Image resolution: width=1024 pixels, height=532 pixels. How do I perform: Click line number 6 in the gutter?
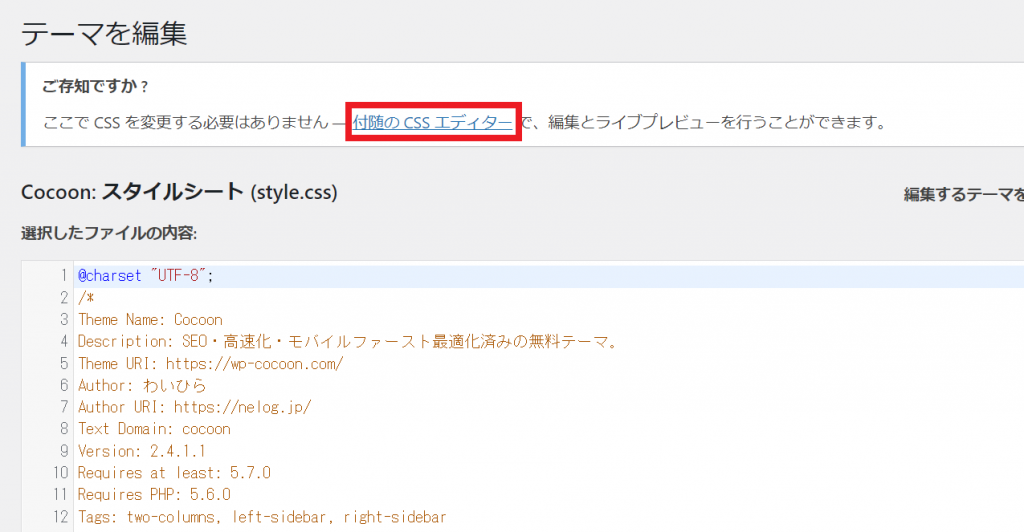pyautogui.click(x=63, y=385)
